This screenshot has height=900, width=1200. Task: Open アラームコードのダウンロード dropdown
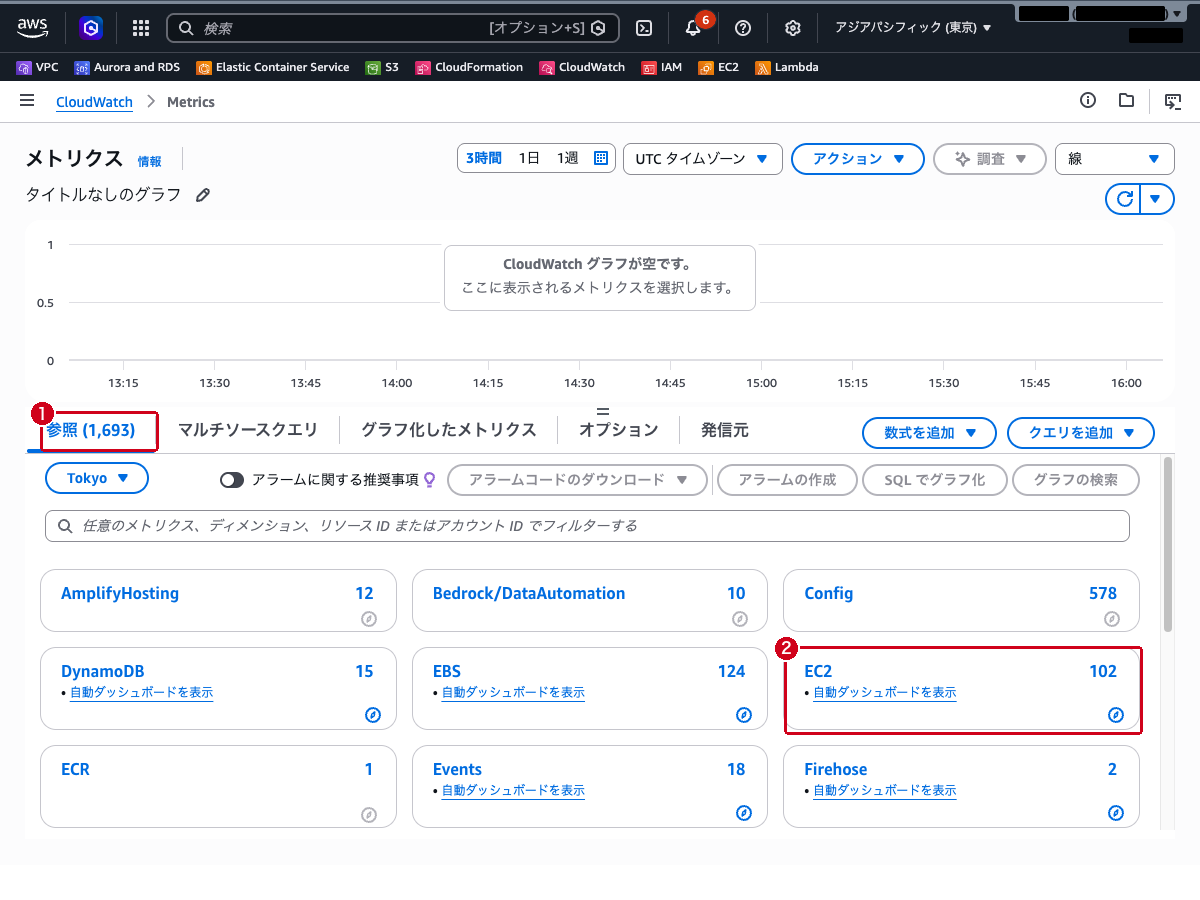[577, 480]
